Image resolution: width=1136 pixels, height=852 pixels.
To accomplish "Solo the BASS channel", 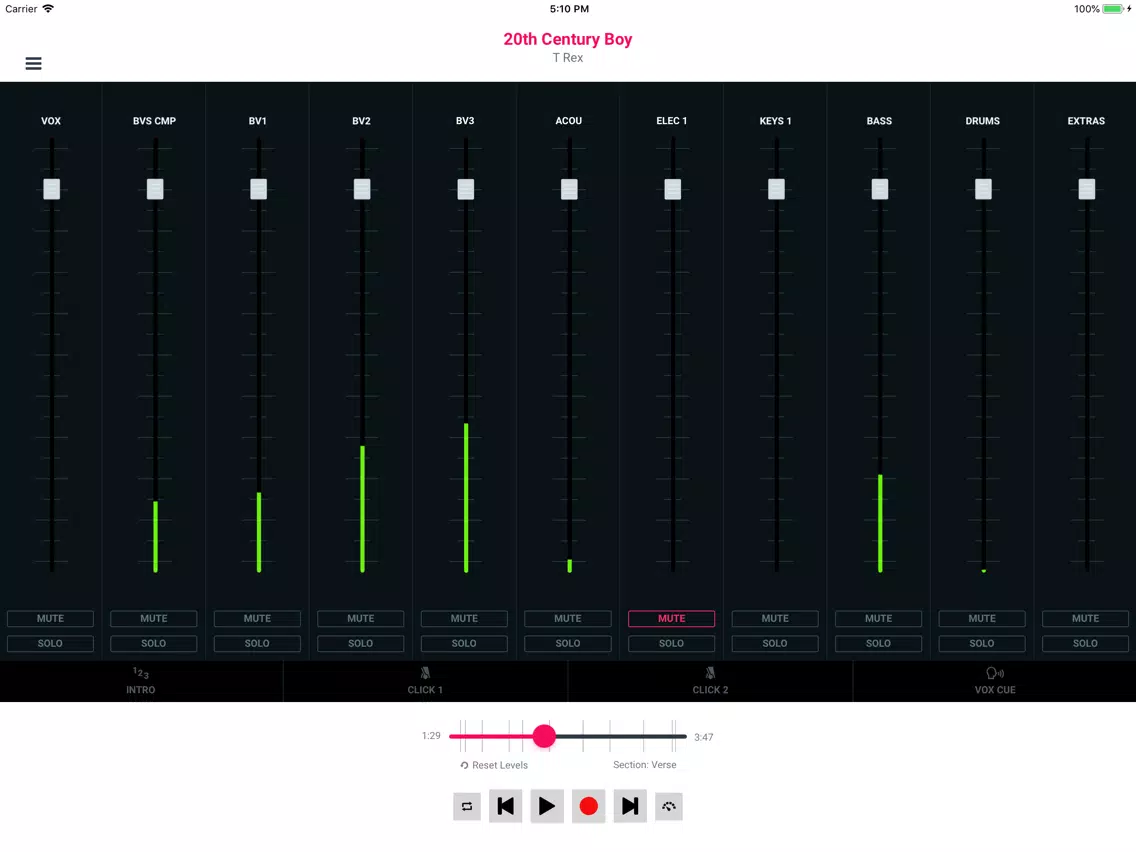I will [879, 643].
